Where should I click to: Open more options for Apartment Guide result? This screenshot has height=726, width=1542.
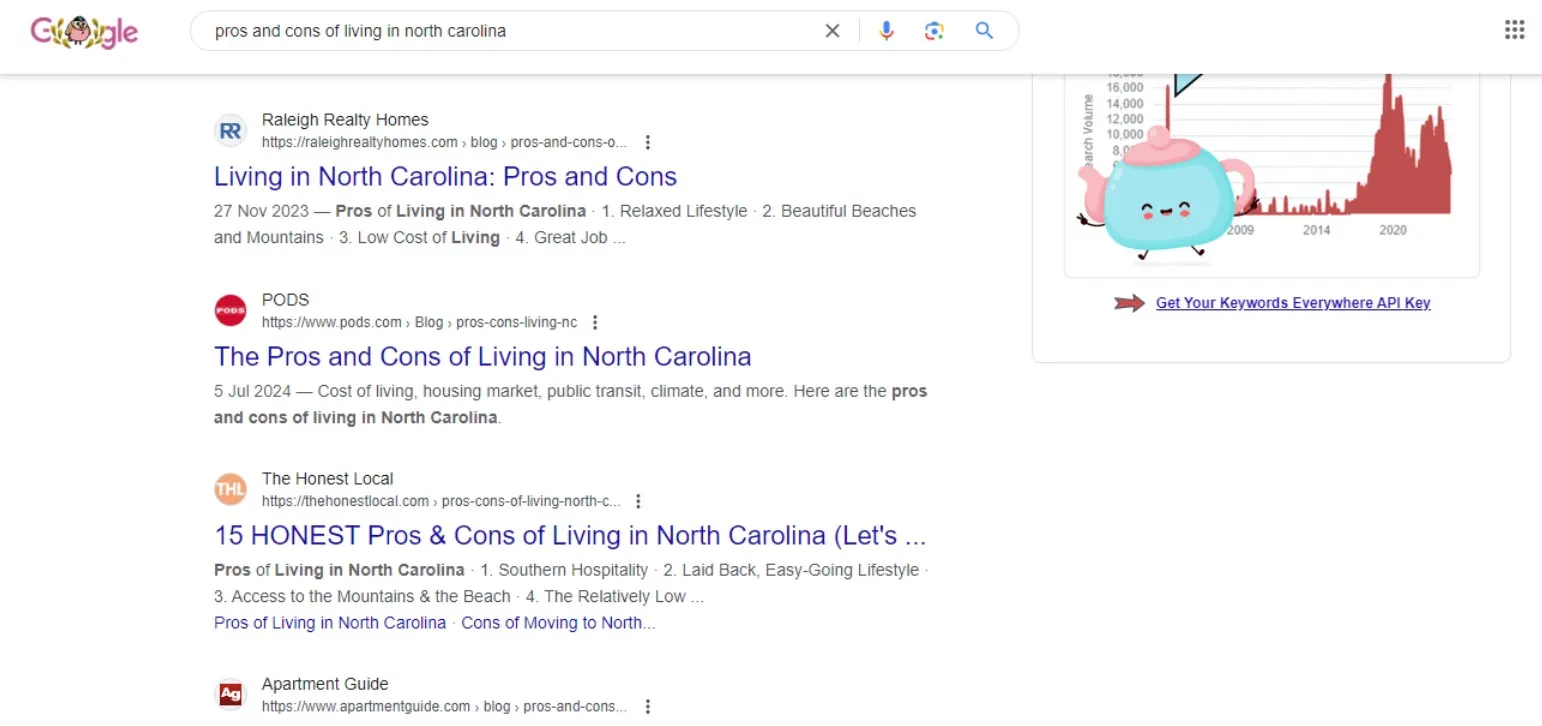click(x=647, y=706)
